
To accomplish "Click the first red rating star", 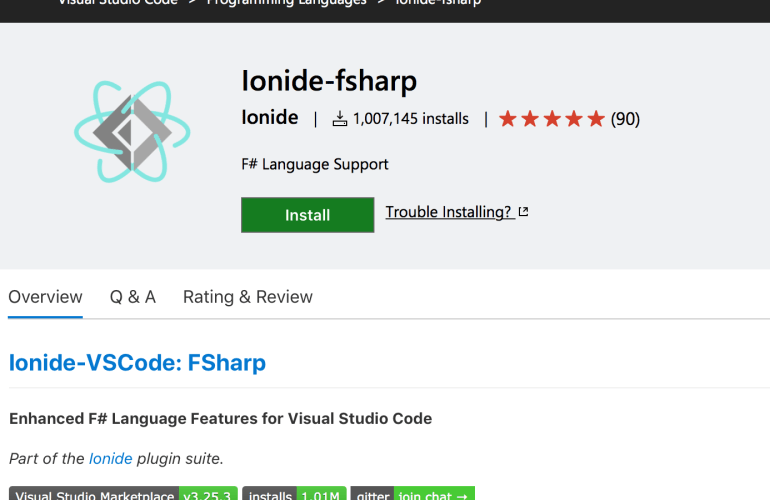I will pos(508,119).
